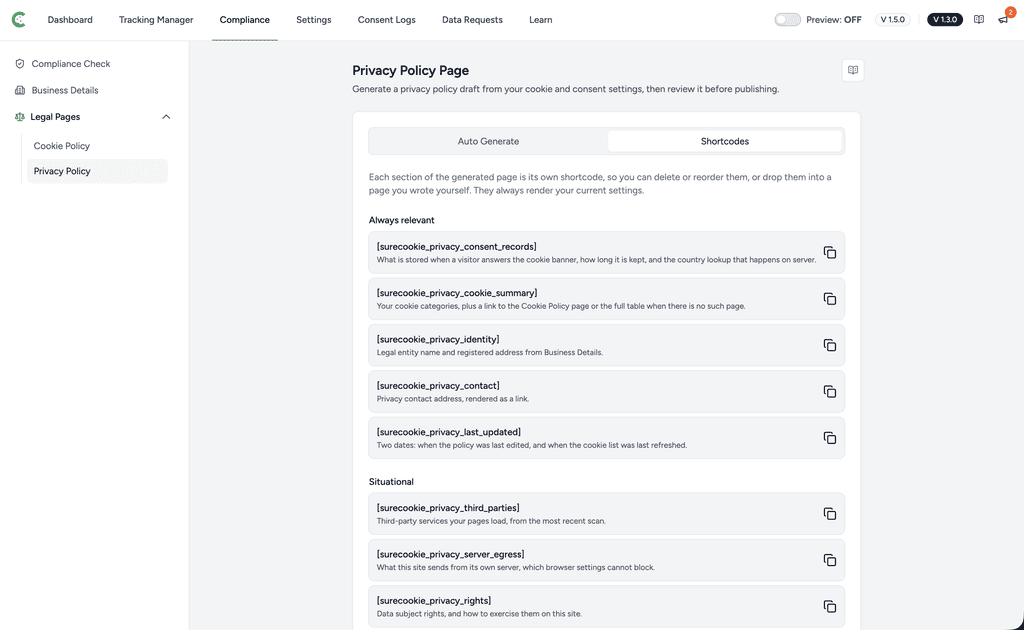This screenshot has width=1024, height=630.
Task: Click the [surecookie_privacy_identity] text
Action: (438, 339)
